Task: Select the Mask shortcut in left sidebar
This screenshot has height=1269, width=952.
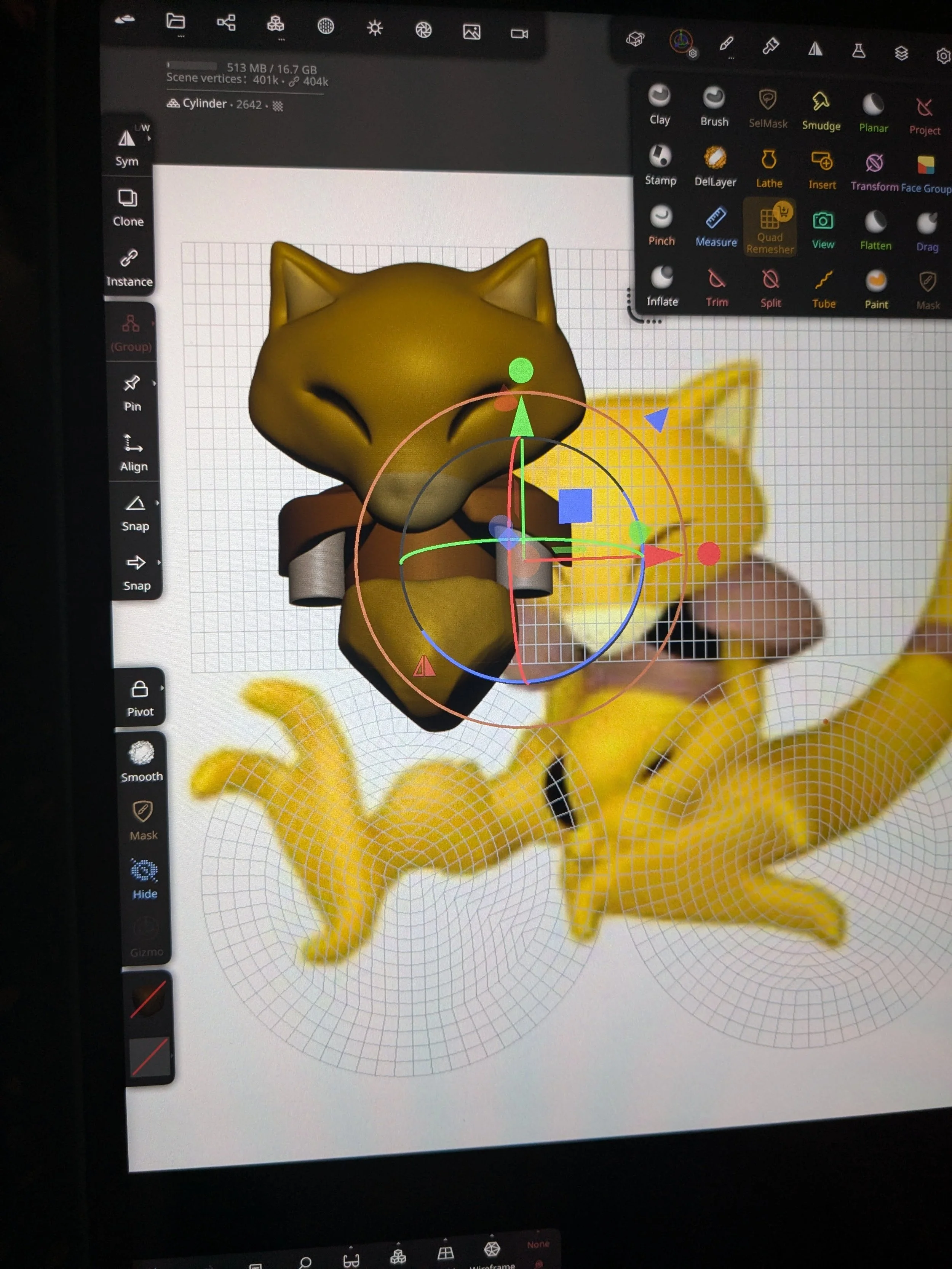Action: point(144,821)
